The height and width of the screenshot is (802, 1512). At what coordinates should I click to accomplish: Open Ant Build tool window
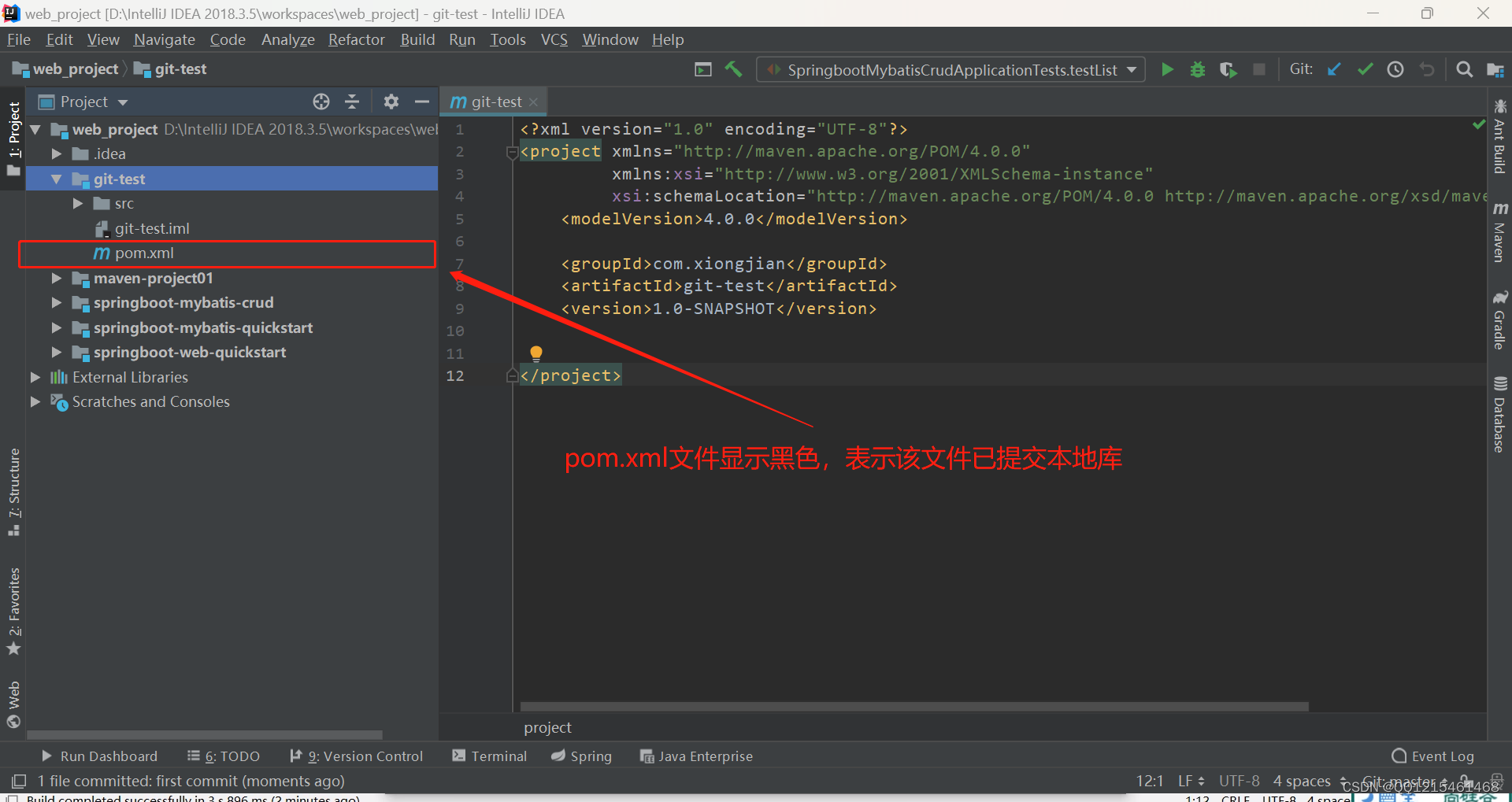point(1499,135)
